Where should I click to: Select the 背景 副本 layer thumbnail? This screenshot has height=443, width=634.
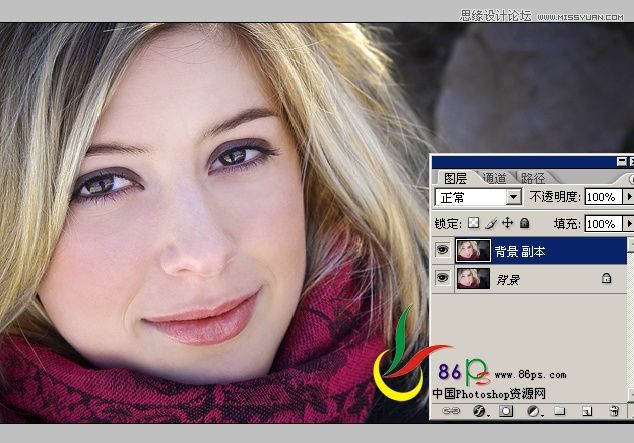pos(473,251)
